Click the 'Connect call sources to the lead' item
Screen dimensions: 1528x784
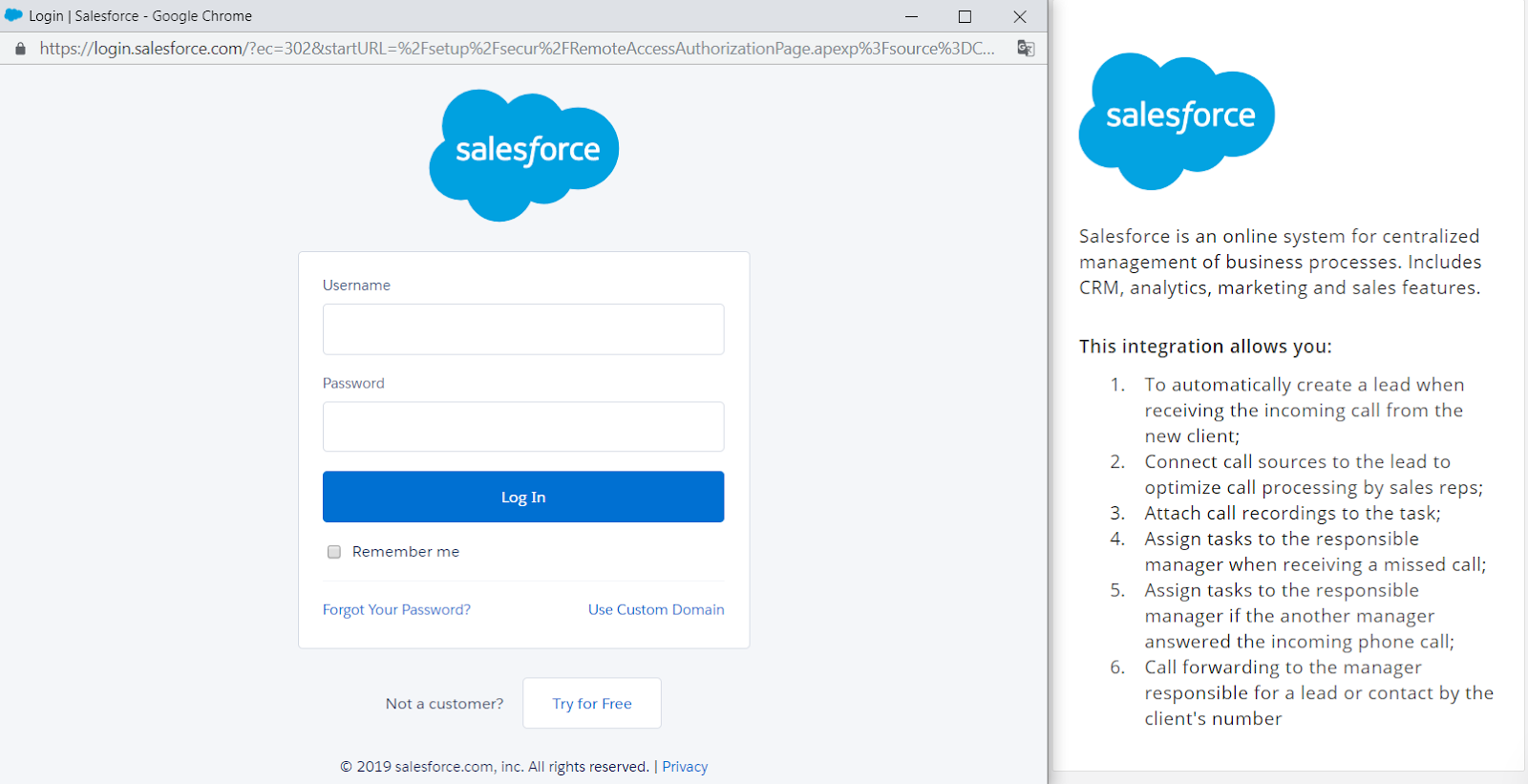[1314, 475]
